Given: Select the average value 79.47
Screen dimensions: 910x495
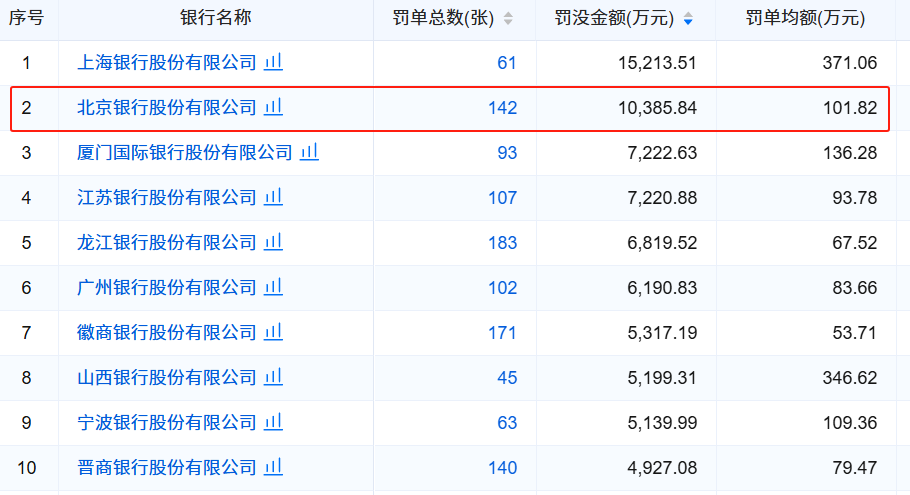Looking at the screenshot, I should click(854, 468).
